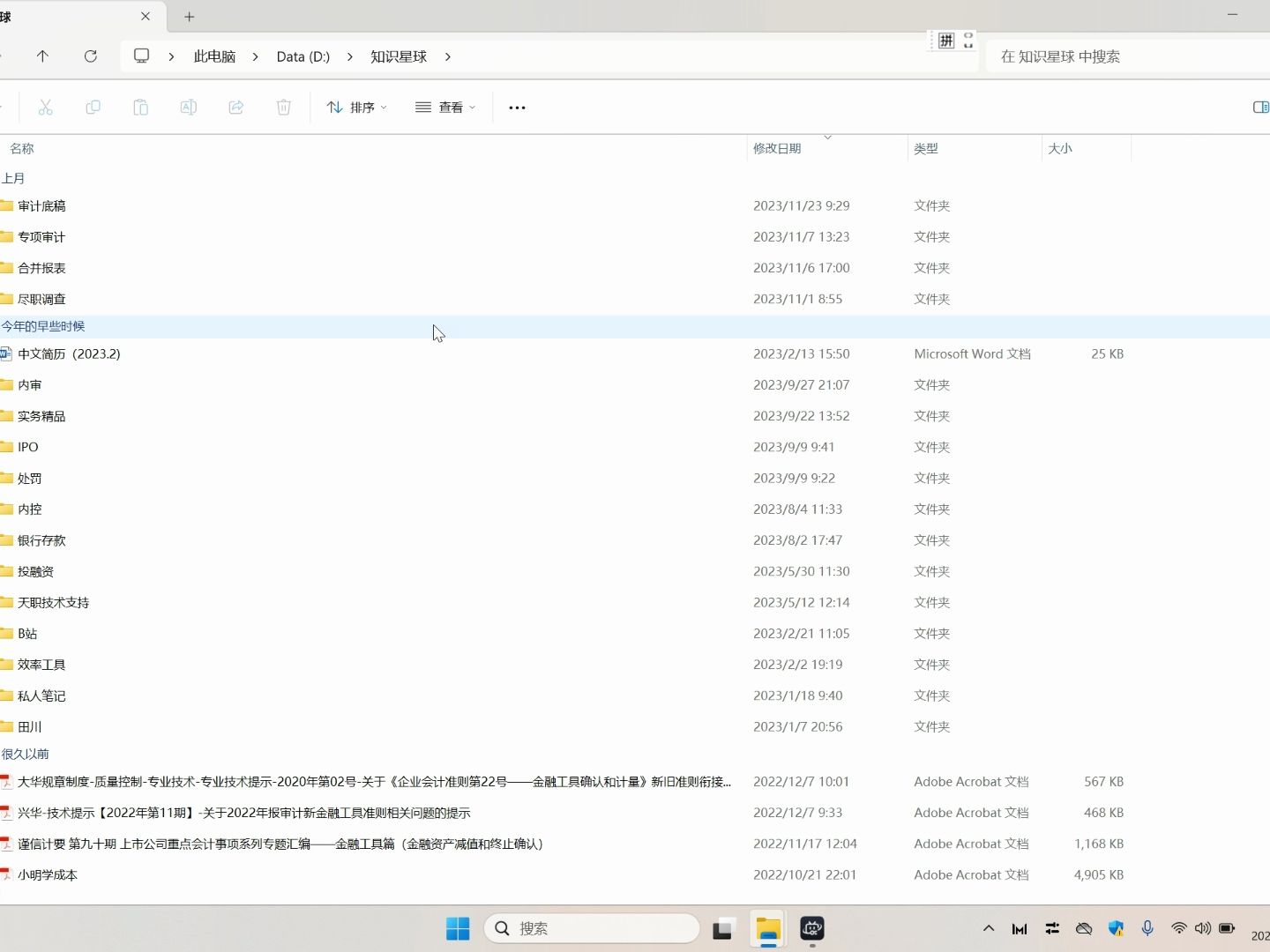Screen dimensions: 1270x952
Task: Open the screen recorder app on the taskbar
Action: click(x=812, y=928)
